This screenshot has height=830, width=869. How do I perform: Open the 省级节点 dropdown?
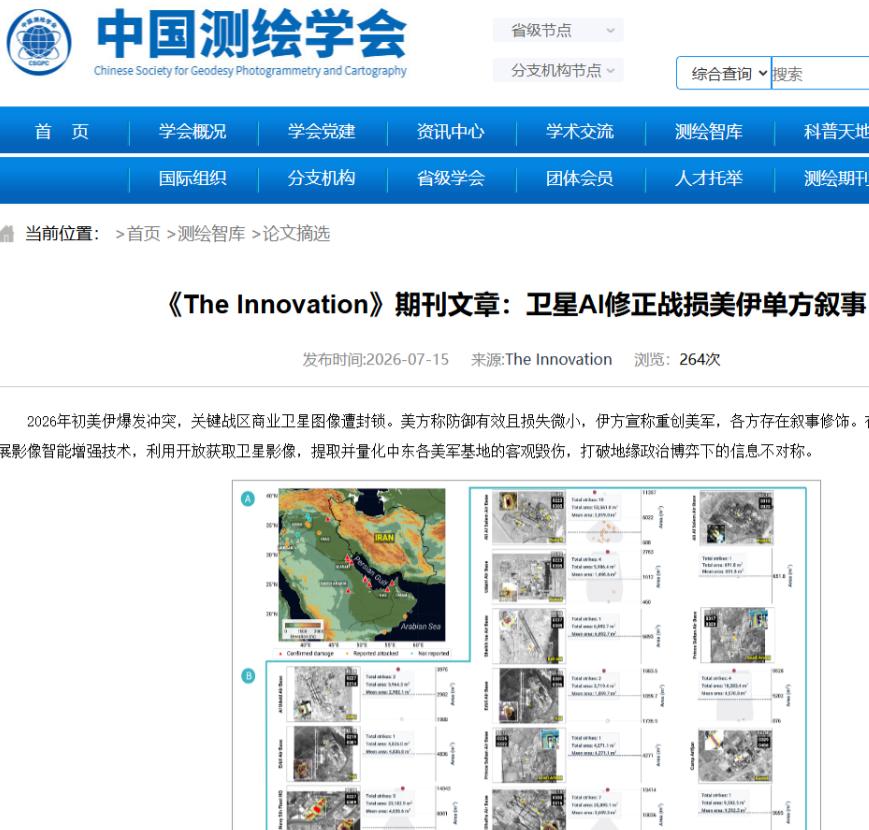(x=558, y=30)
